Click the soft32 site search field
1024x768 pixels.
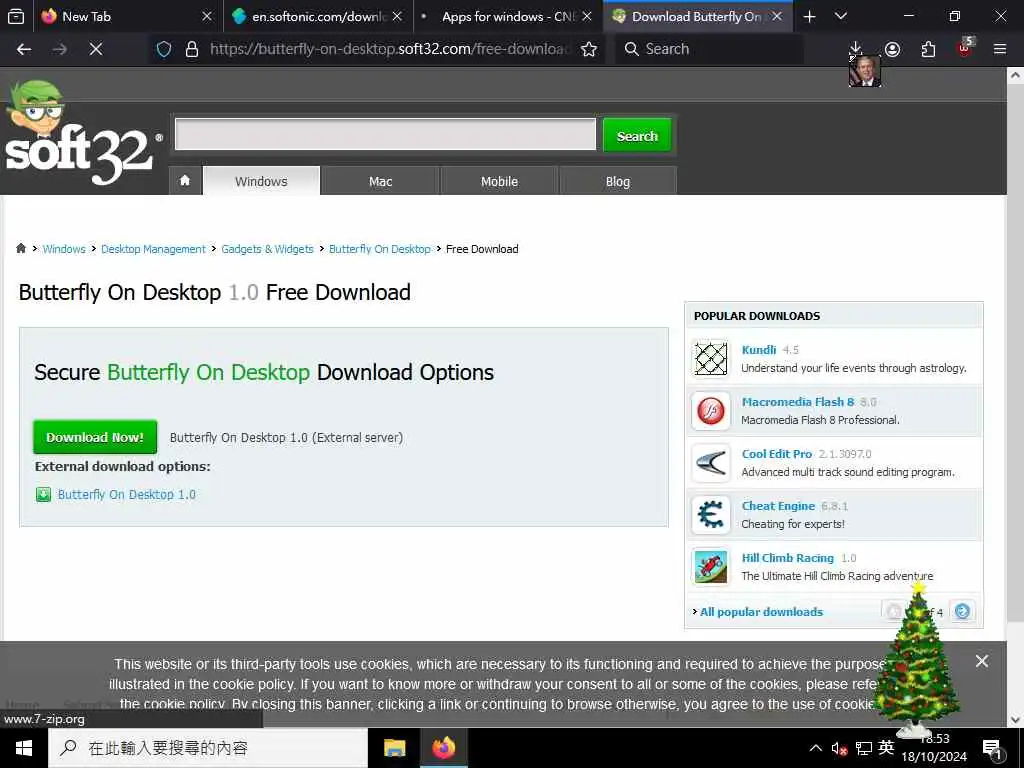pyautogui.click(x=385, y=135)
